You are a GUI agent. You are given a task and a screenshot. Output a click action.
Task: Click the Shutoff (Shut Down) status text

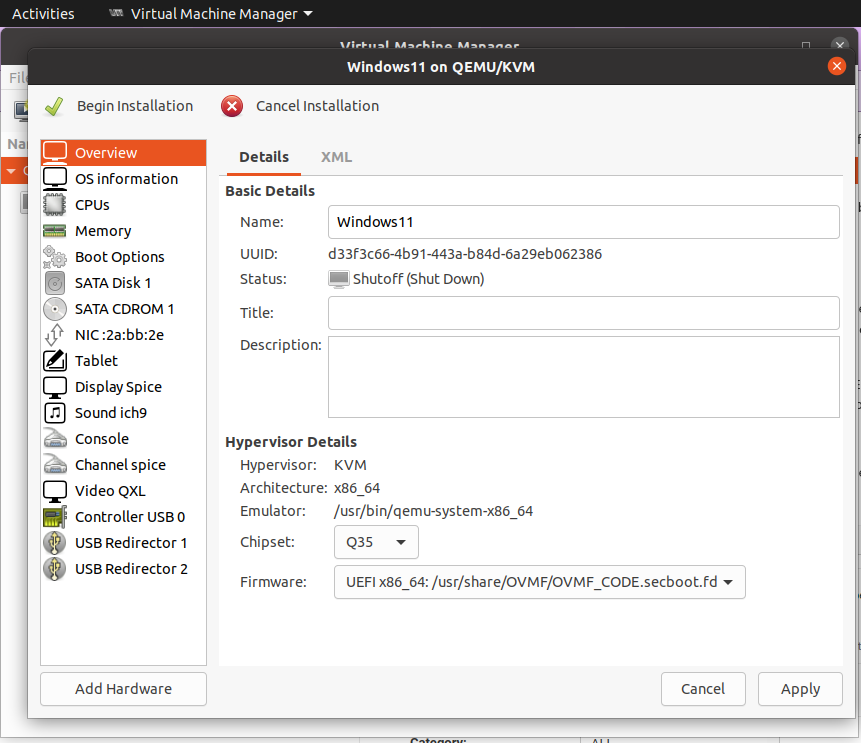point(418,279)
